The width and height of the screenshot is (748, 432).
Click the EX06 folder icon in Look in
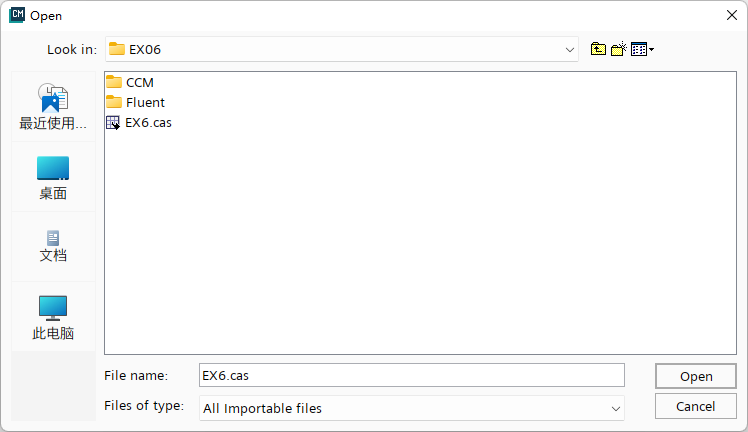tap(117, 49)
